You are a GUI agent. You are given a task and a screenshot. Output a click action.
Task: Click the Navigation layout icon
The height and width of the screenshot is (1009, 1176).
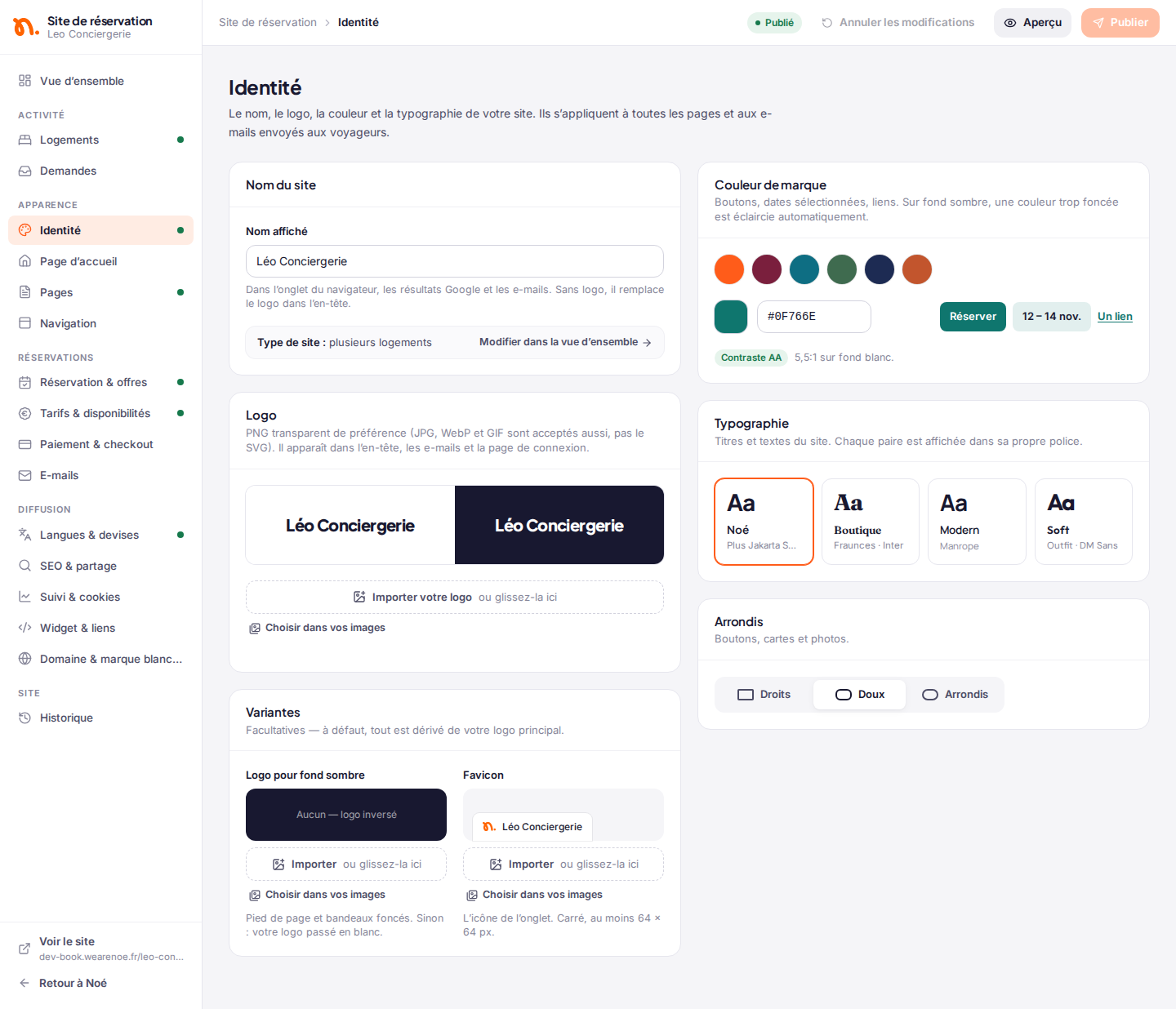click(25, 323)
